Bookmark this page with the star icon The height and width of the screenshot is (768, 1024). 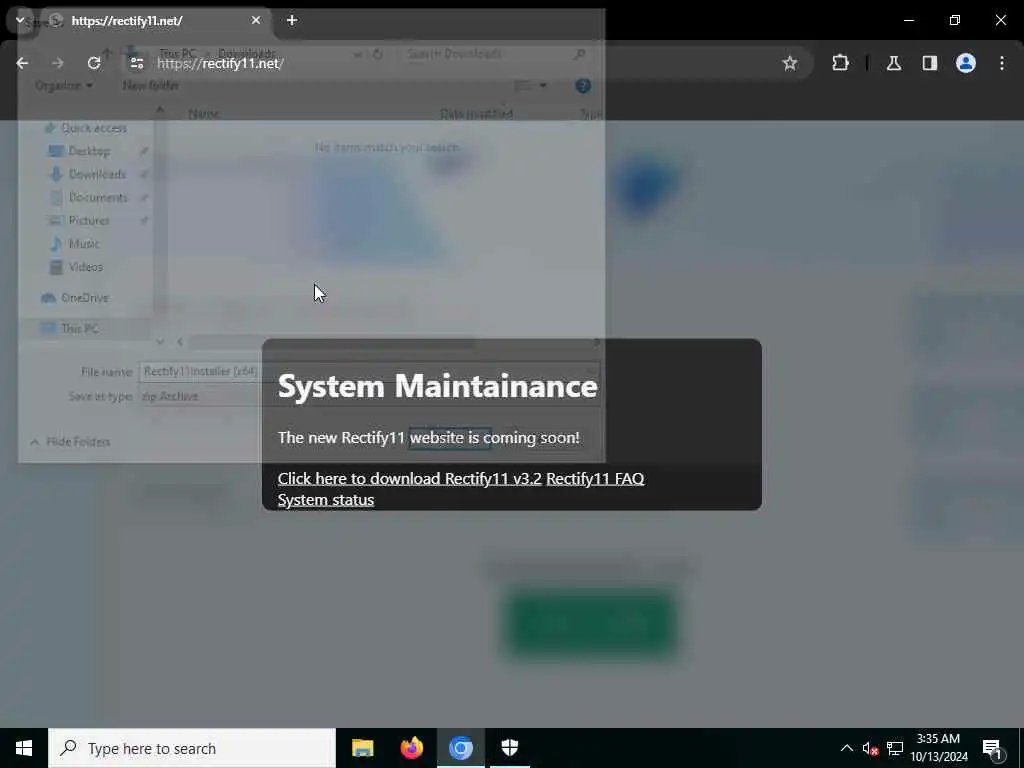790,63
